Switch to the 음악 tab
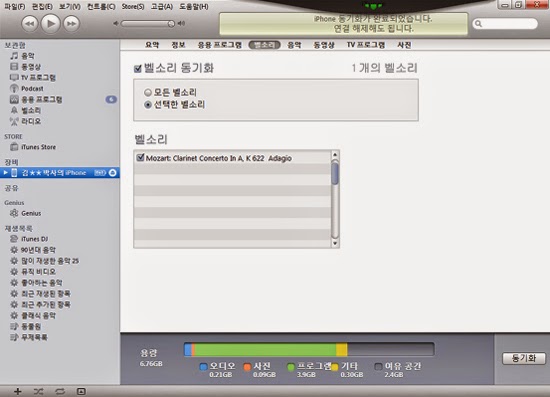Viewport: 550px width, 397px height. point(294,45)
